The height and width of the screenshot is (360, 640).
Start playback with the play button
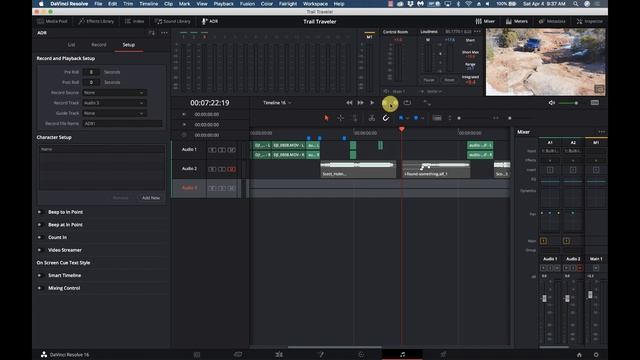point(372,103)
